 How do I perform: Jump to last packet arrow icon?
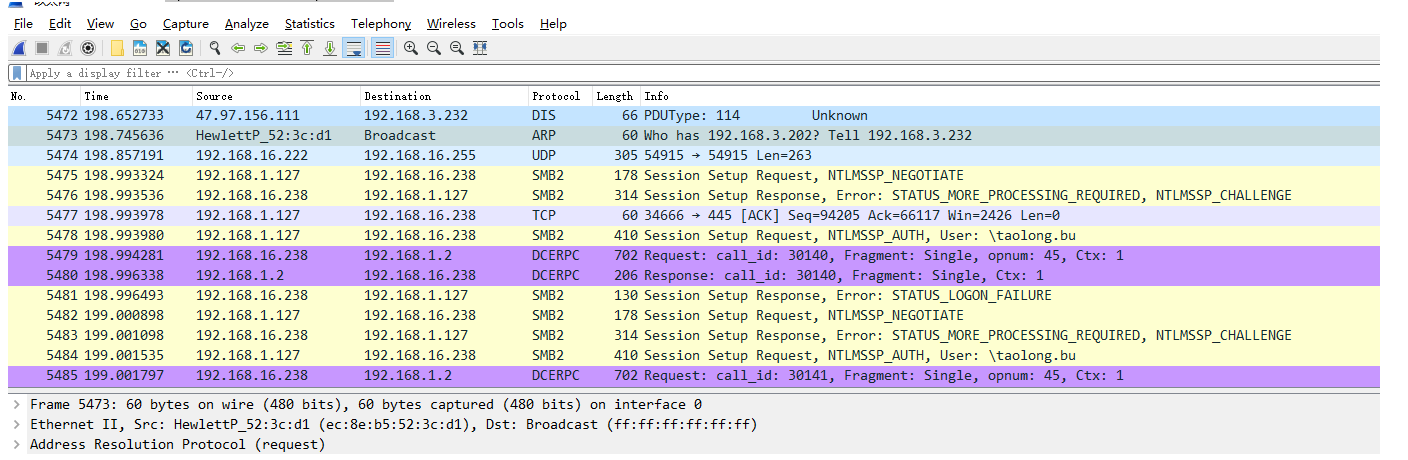330,48
